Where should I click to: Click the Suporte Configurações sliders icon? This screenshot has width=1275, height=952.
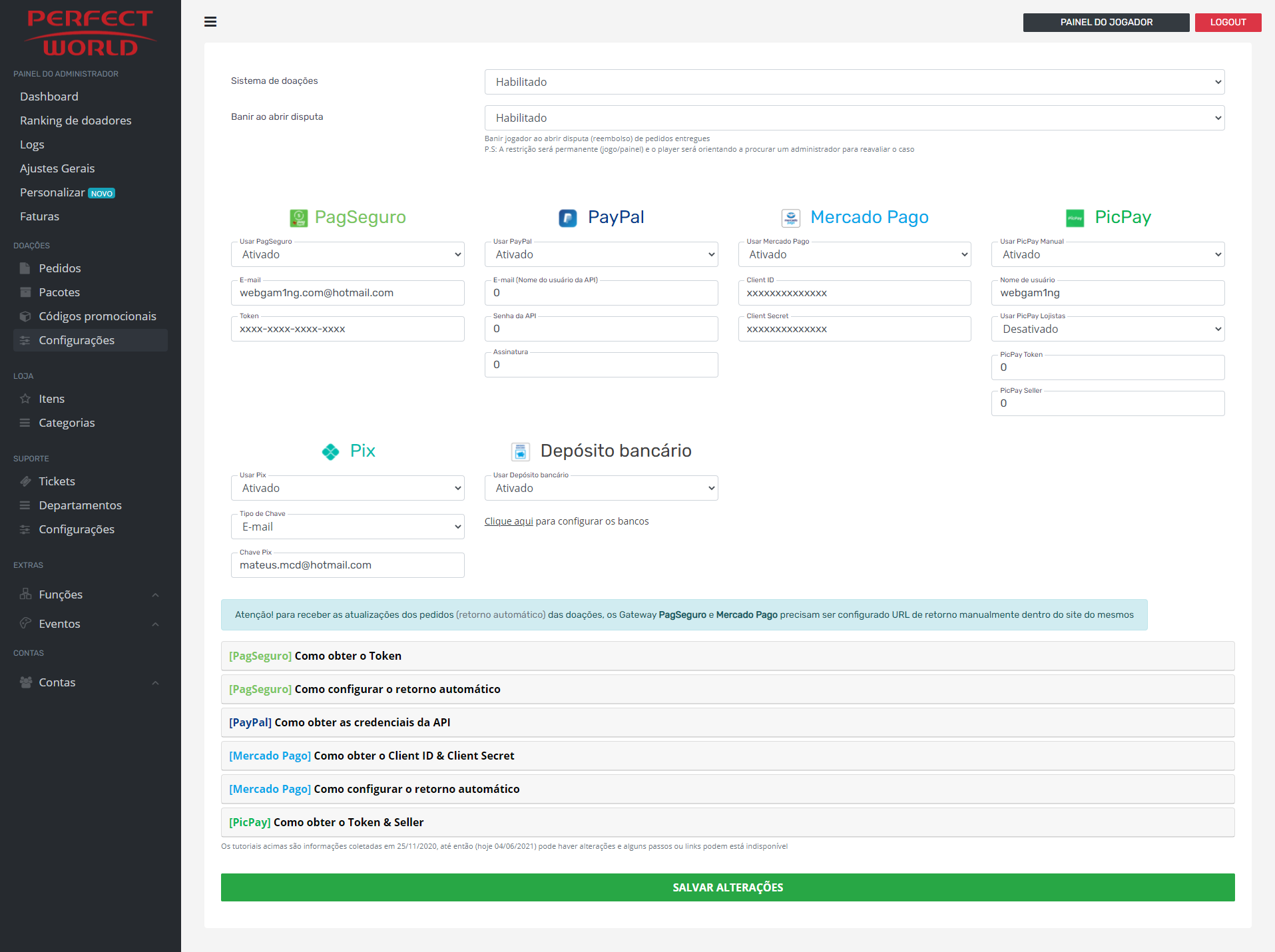coord(25,529)
